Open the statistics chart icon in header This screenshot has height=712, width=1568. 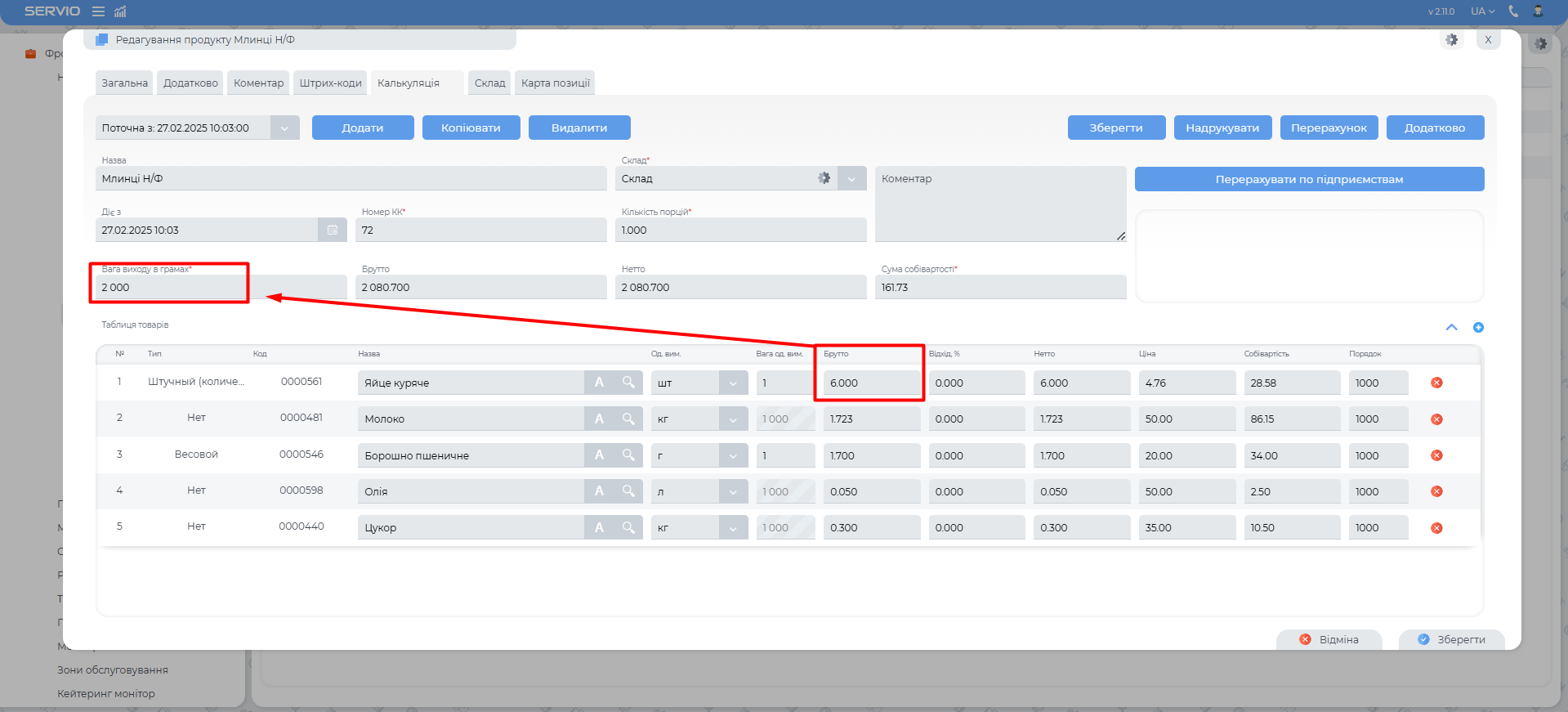(x=120, y=11)
